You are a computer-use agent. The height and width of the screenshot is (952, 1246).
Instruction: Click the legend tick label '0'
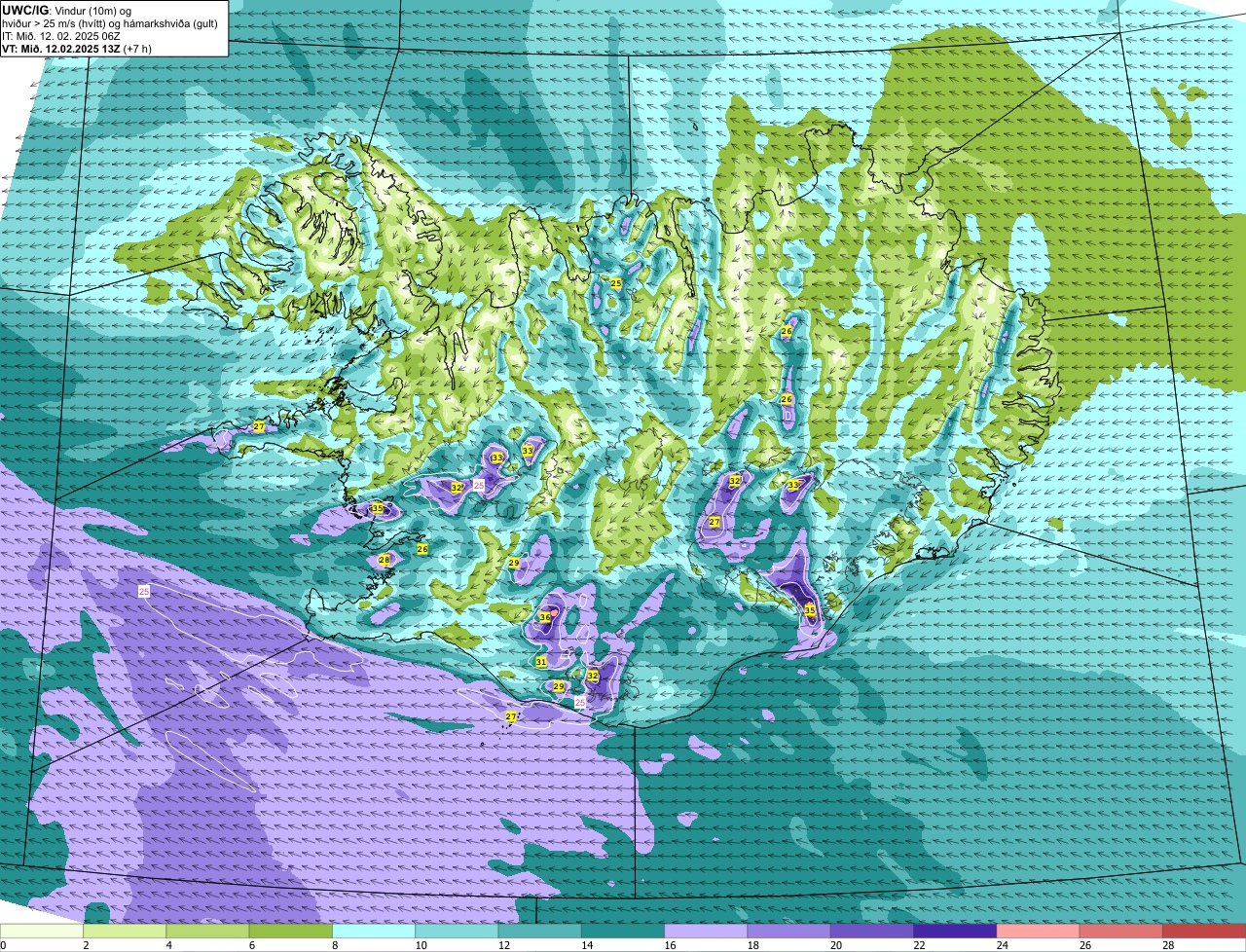[3, 945]
